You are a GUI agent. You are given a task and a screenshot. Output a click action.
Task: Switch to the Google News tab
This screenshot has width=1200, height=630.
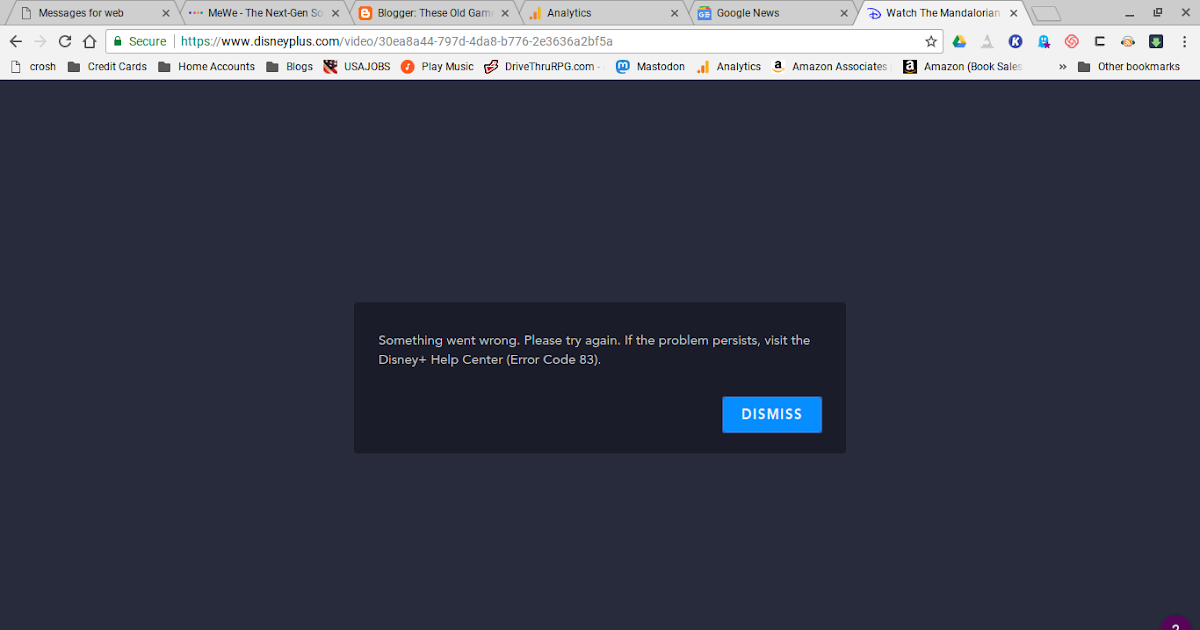(772, 13)
